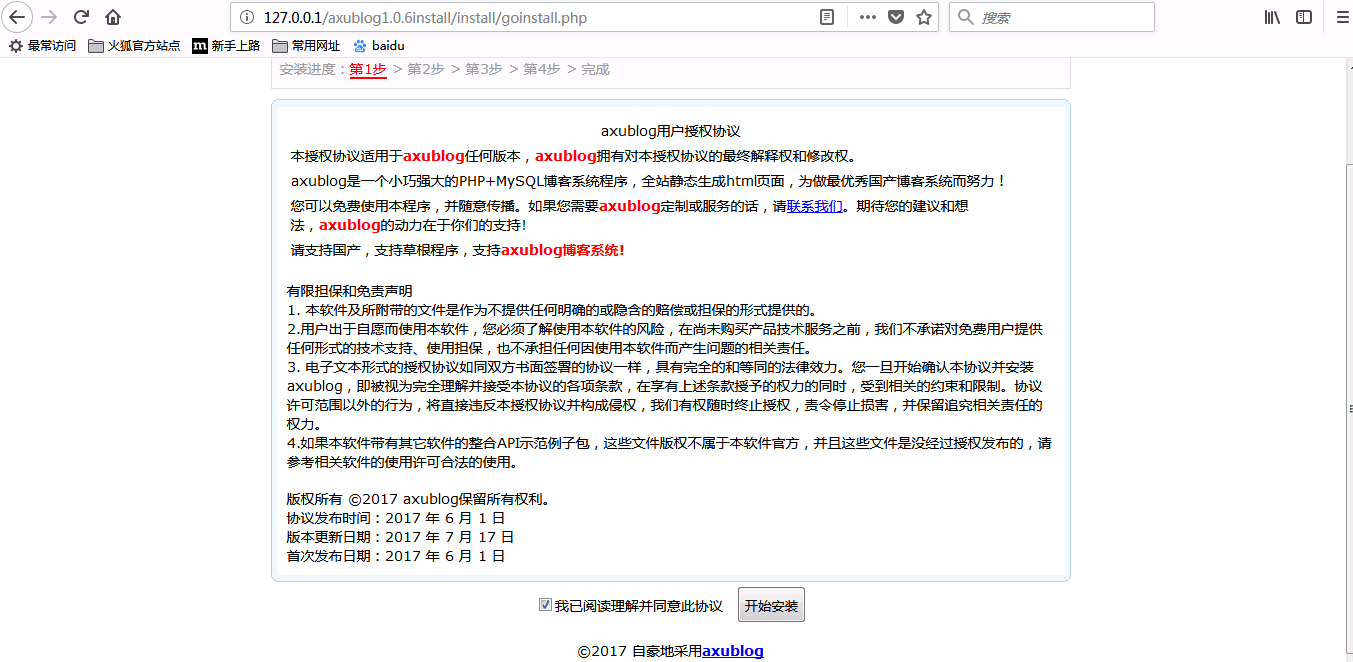The image size is (1353, 662).
Task: Toggle 我已阅读理解并同意此协议 checkbox
Action: [x=545, y=605]
